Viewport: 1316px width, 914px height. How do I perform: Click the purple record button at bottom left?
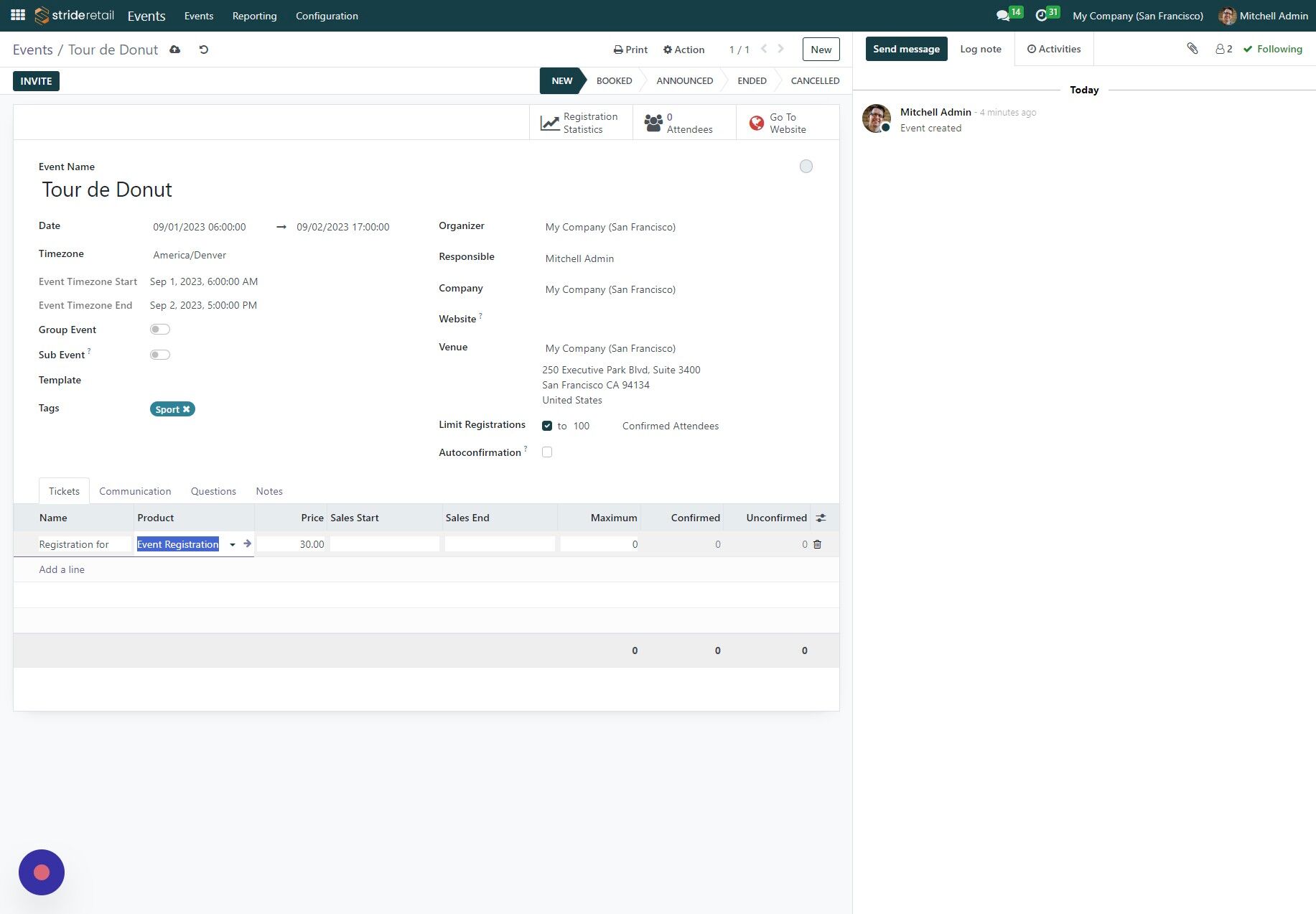[42, 872]
